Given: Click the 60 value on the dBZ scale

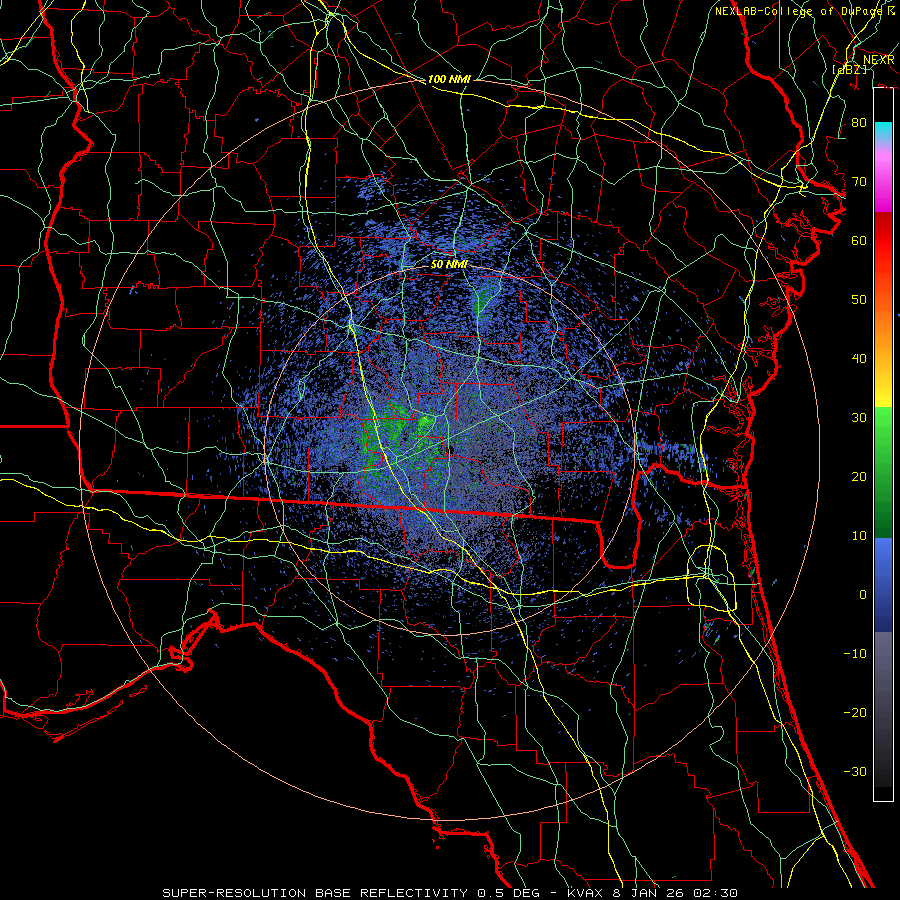Looking at the screenshot, I should pos(859,240).
